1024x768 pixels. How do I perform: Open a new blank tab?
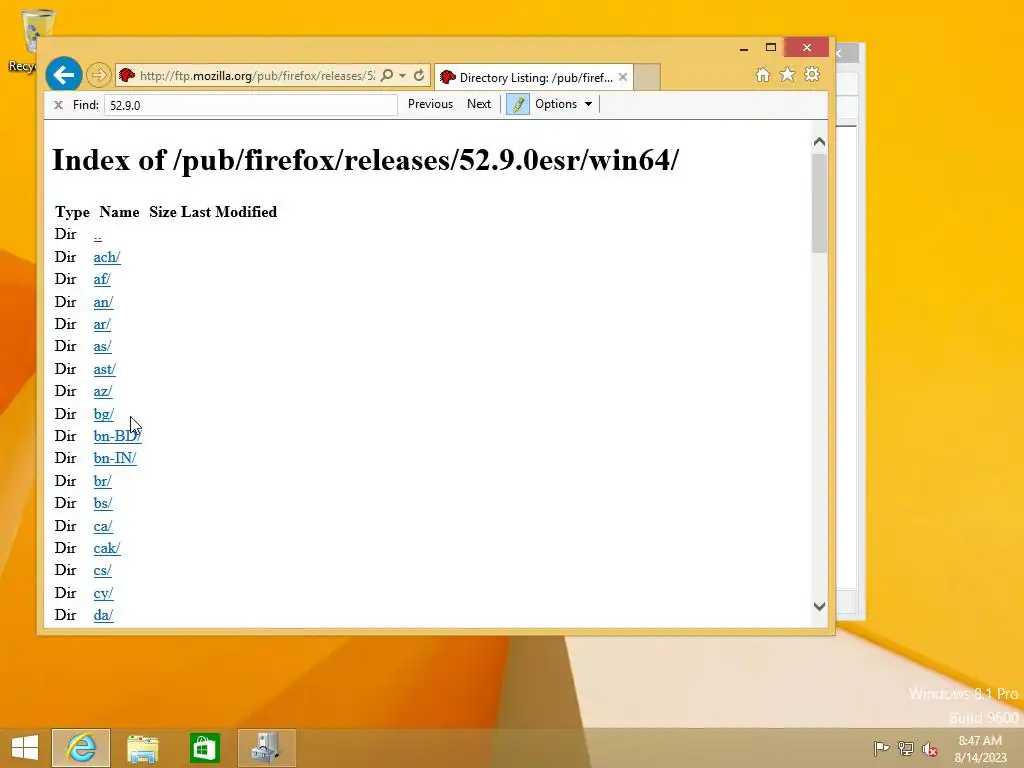pos(647,77)
